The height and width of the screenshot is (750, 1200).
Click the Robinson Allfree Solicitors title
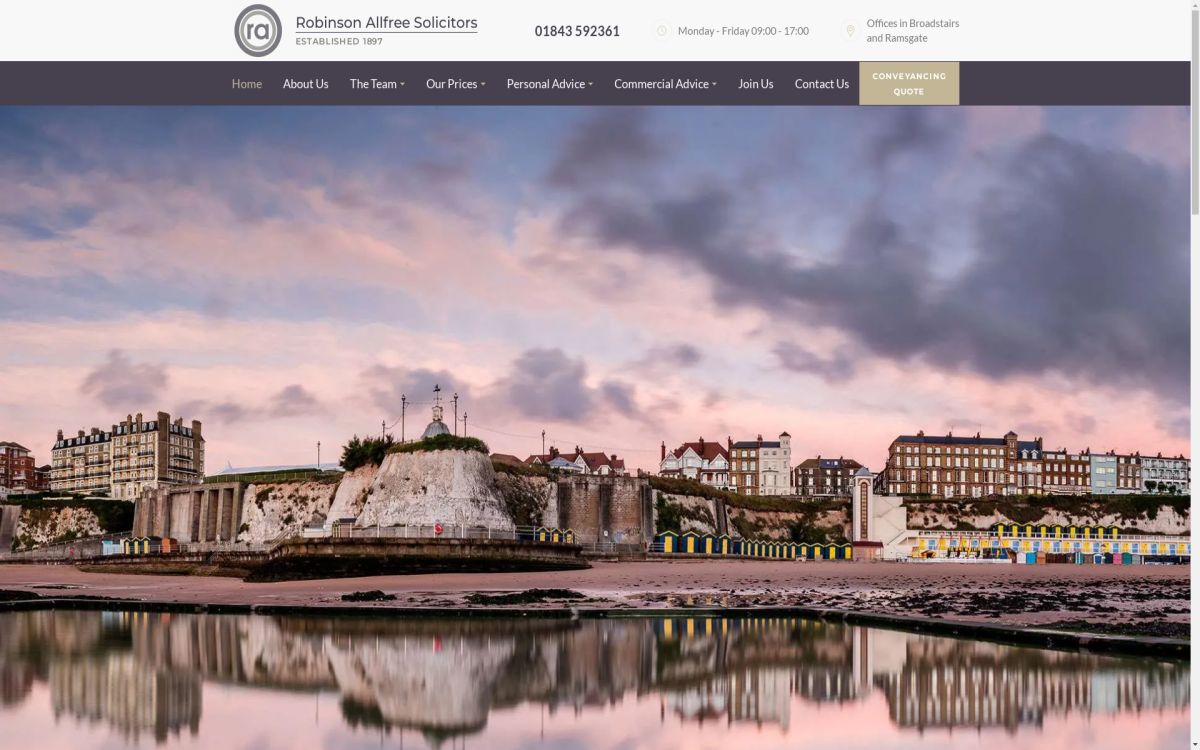(386, 23)
